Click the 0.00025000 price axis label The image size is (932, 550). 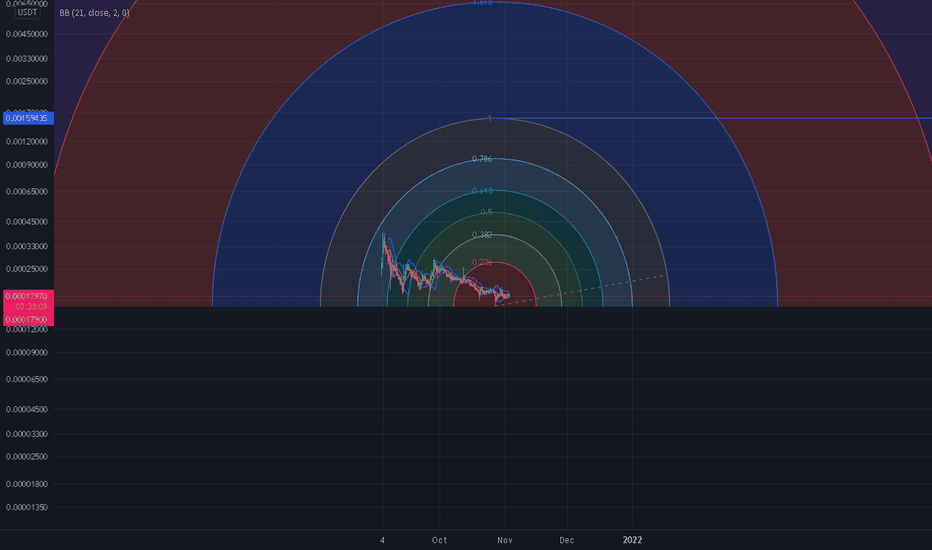coord(27,269)
